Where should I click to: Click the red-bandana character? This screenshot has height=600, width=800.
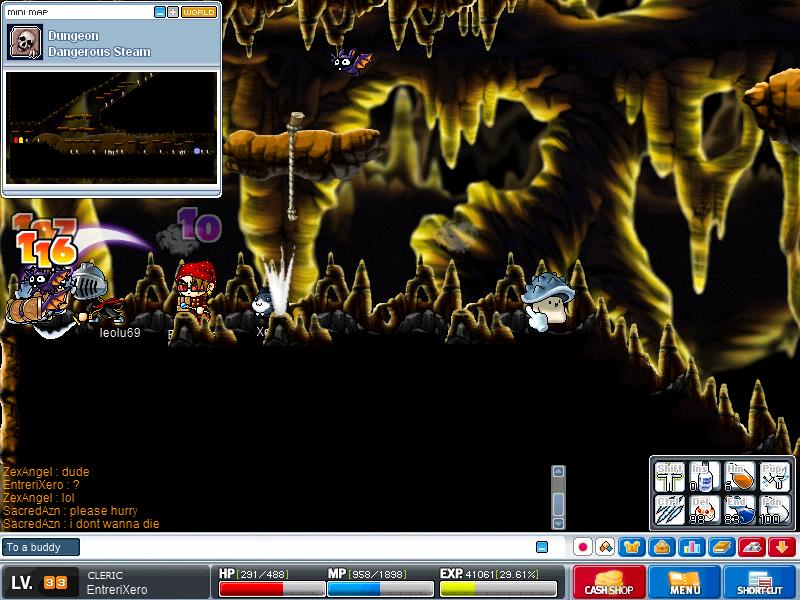point(194,291)
